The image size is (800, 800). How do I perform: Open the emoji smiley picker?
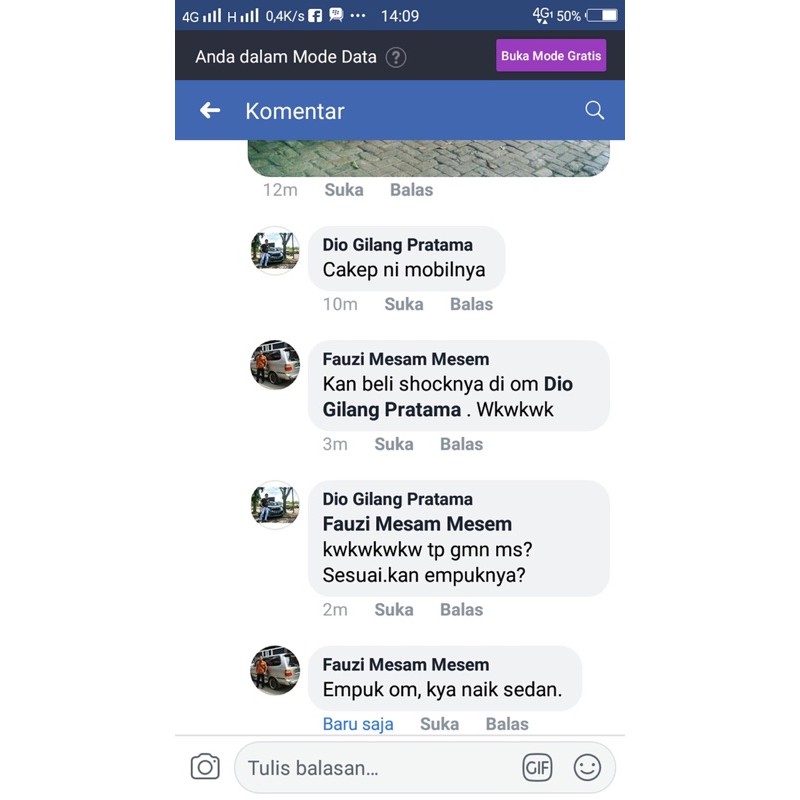tap(587, 767)
